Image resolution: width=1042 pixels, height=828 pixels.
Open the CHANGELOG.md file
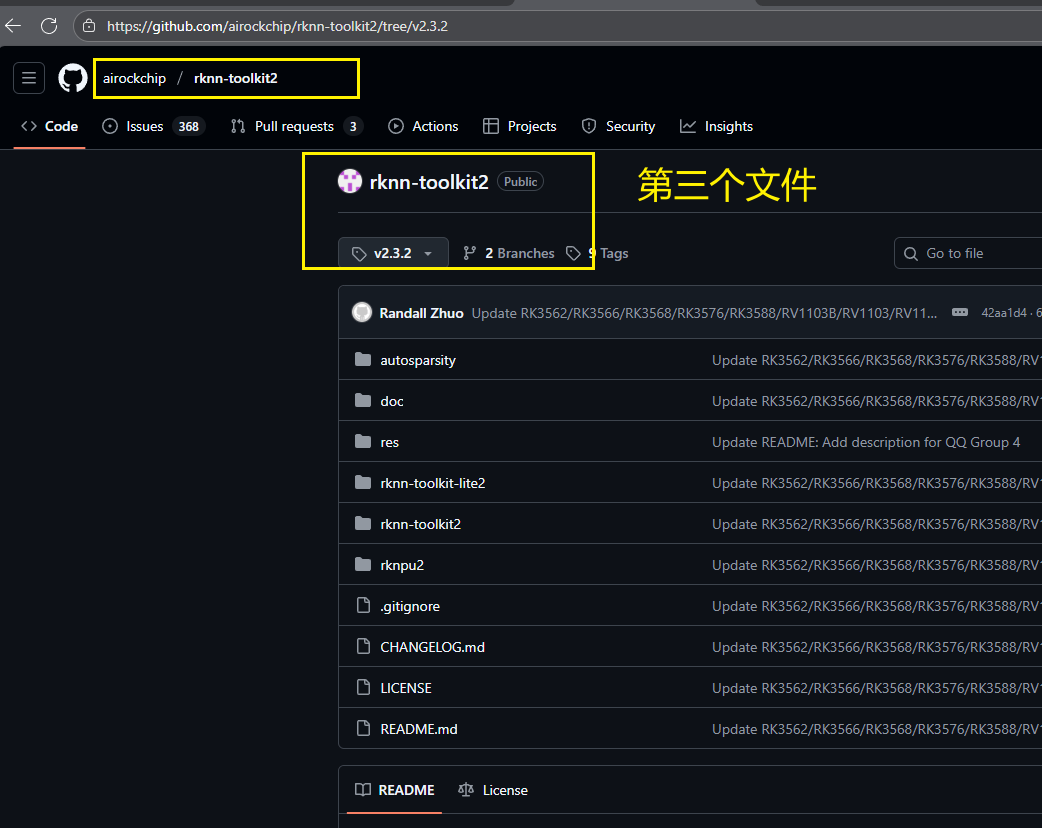pyautogui.click(x=432, y=647)
